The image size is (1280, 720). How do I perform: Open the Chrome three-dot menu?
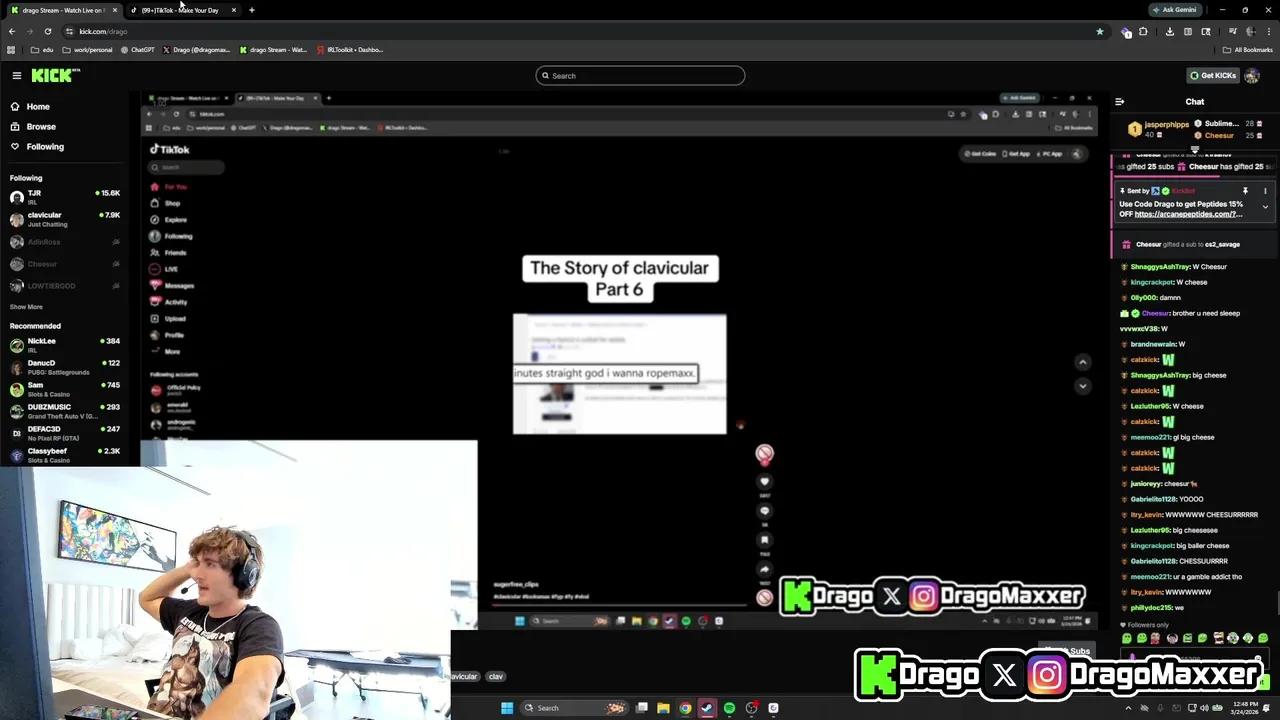[x=1269, y=31]
